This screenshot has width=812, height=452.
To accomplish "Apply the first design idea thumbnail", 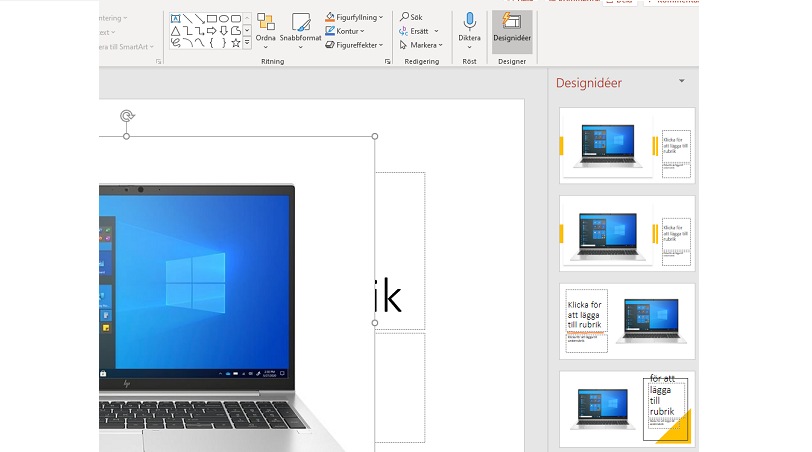I will point(627,145).
